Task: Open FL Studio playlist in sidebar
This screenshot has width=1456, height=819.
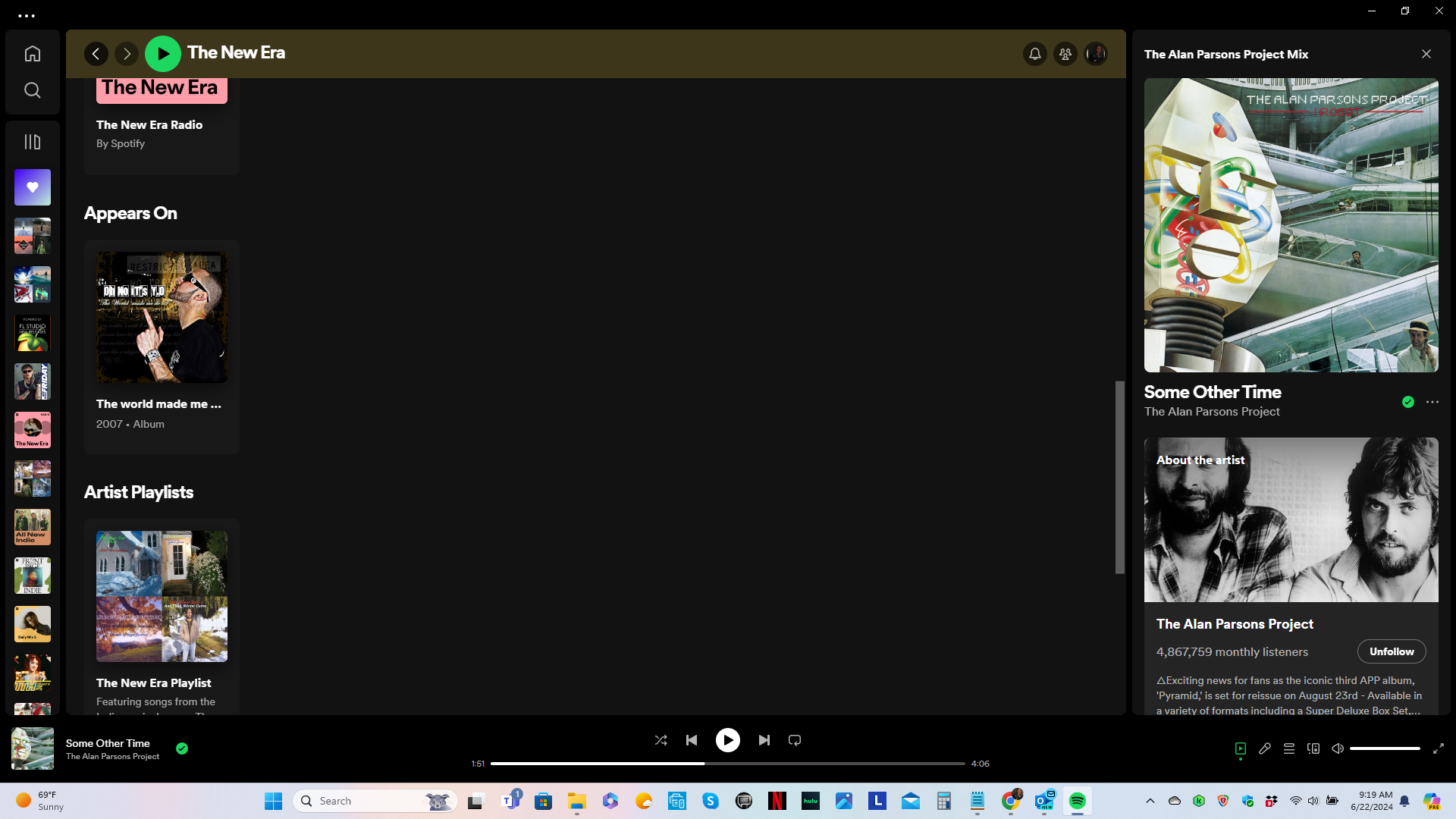Action: [x=33, y=333]
